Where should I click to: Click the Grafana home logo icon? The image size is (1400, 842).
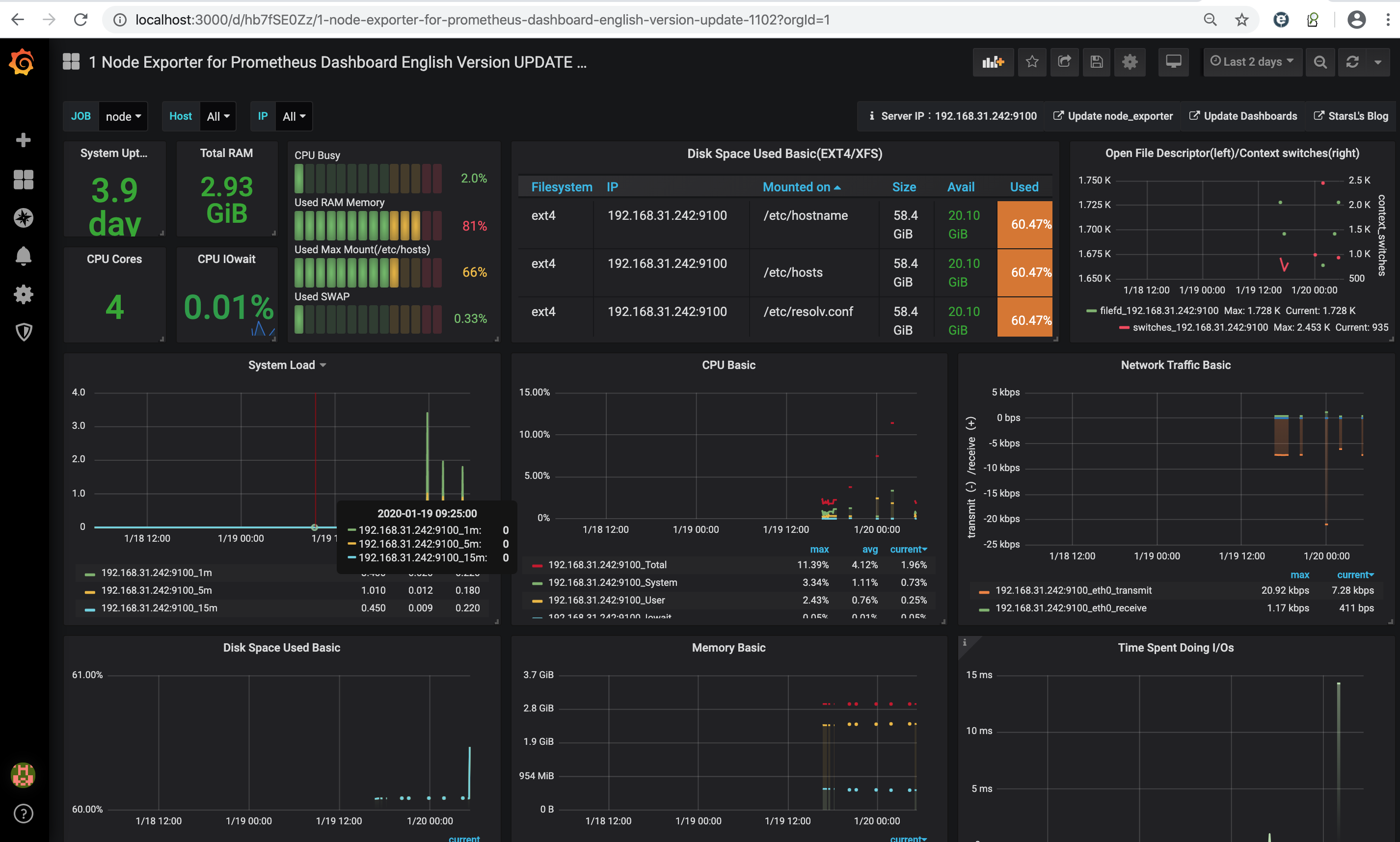coord(22,62)
